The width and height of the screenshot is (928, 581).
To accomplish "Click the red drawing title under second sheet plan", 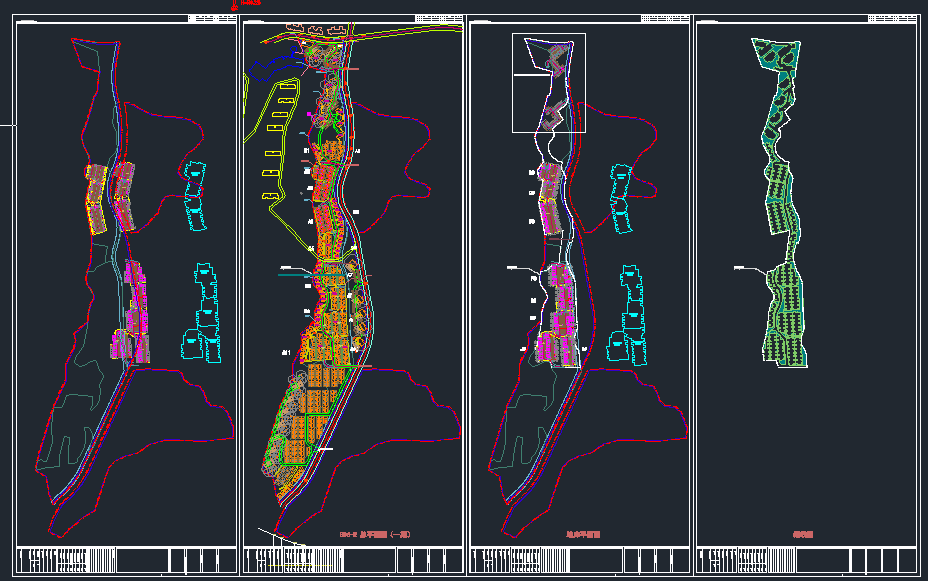I will [375, 535].
